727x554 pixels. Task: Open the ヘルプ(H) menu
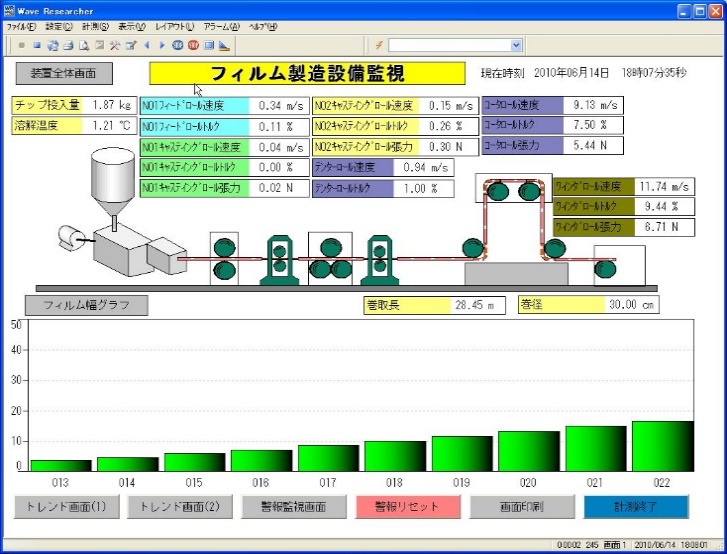(263, 27)
